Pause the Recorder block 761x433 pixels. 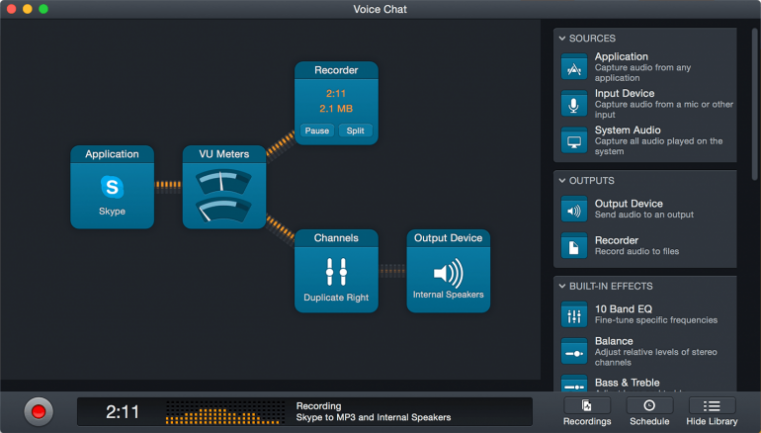[317, 131]
